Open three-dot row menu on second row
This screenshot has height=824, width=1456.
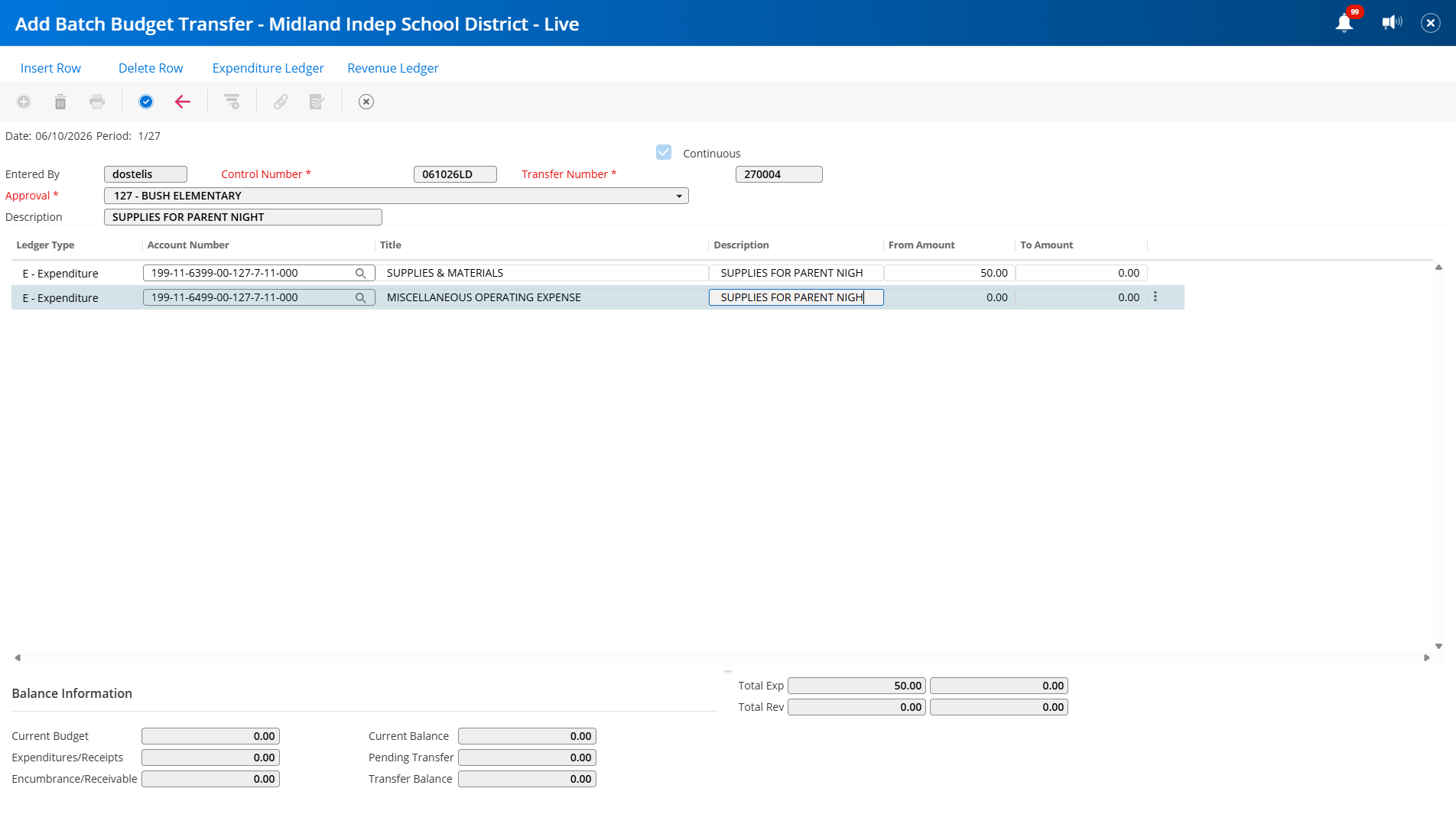tap(1155, 297)
